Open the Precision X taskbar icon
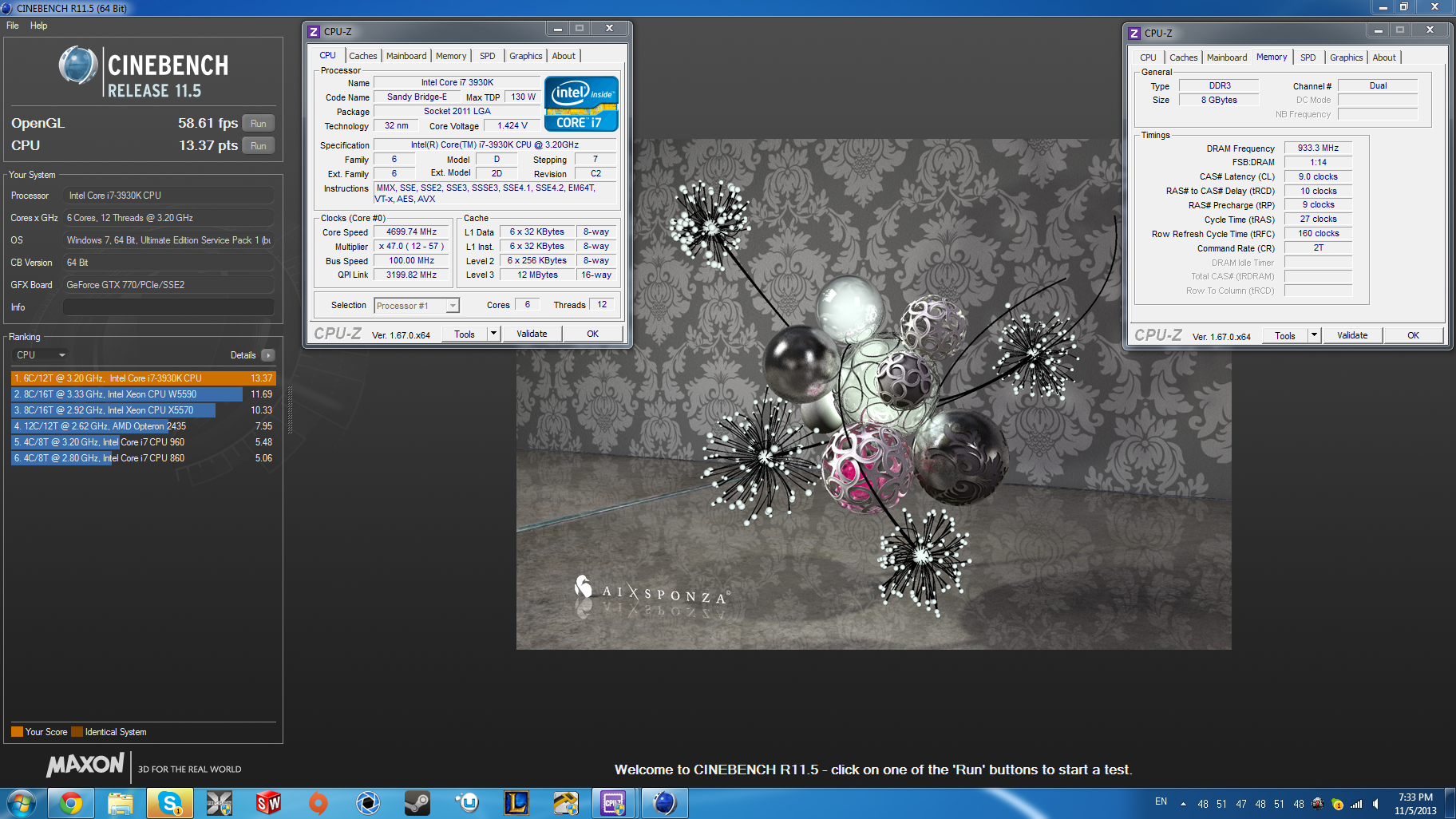Viewport: 1456px width, 819px height. tap(219, 803)
